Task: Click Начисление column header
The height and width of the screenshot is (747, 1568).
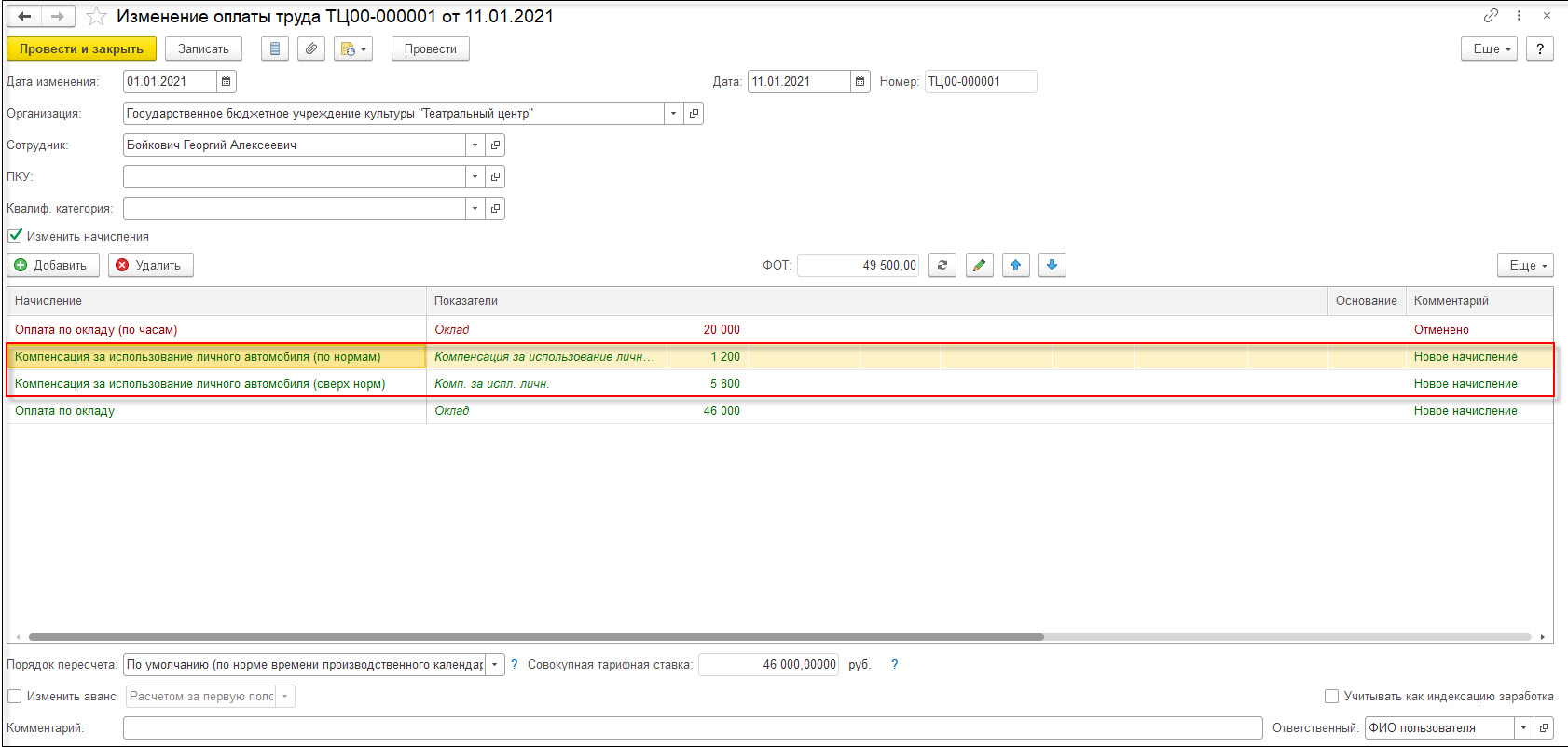Action: click(x=216, y=300)
